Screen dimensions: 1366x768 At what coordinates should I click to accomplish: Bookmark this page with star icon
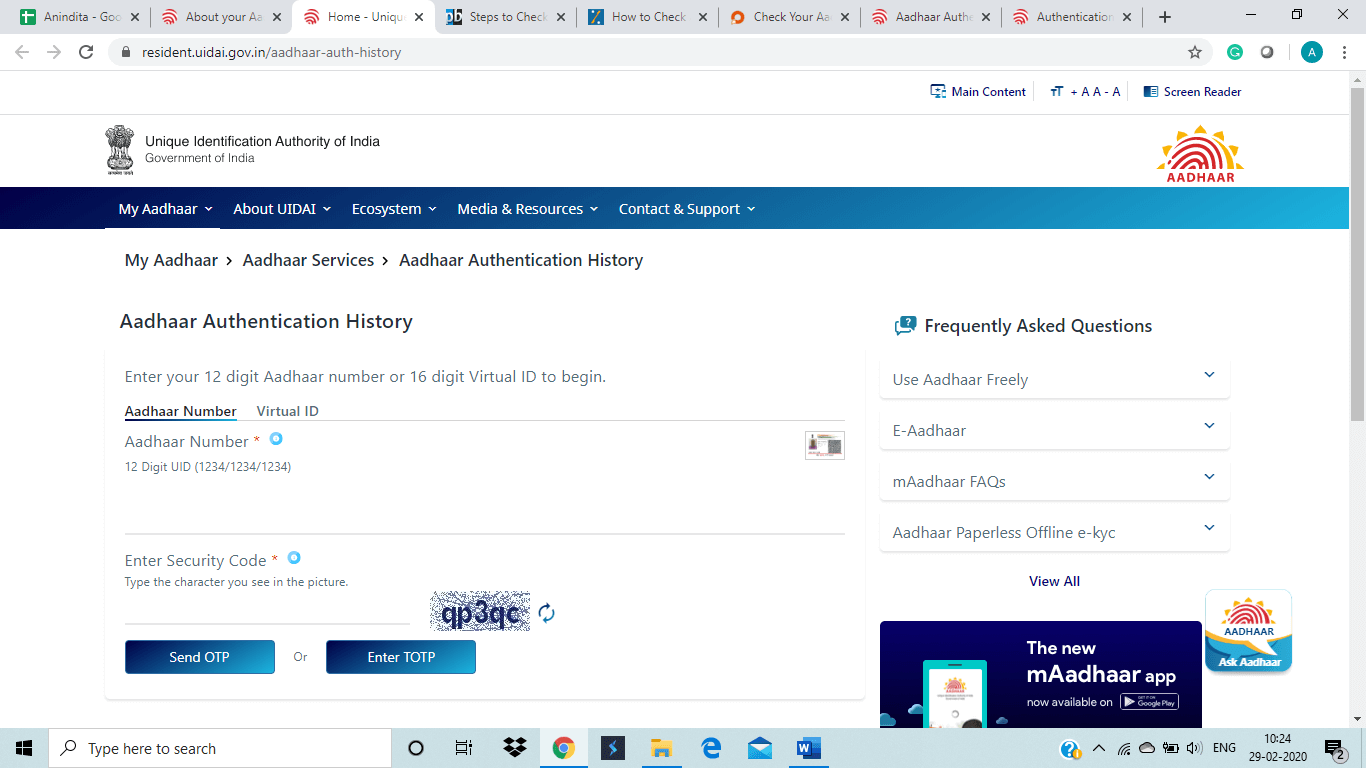tap(1194, 52)
